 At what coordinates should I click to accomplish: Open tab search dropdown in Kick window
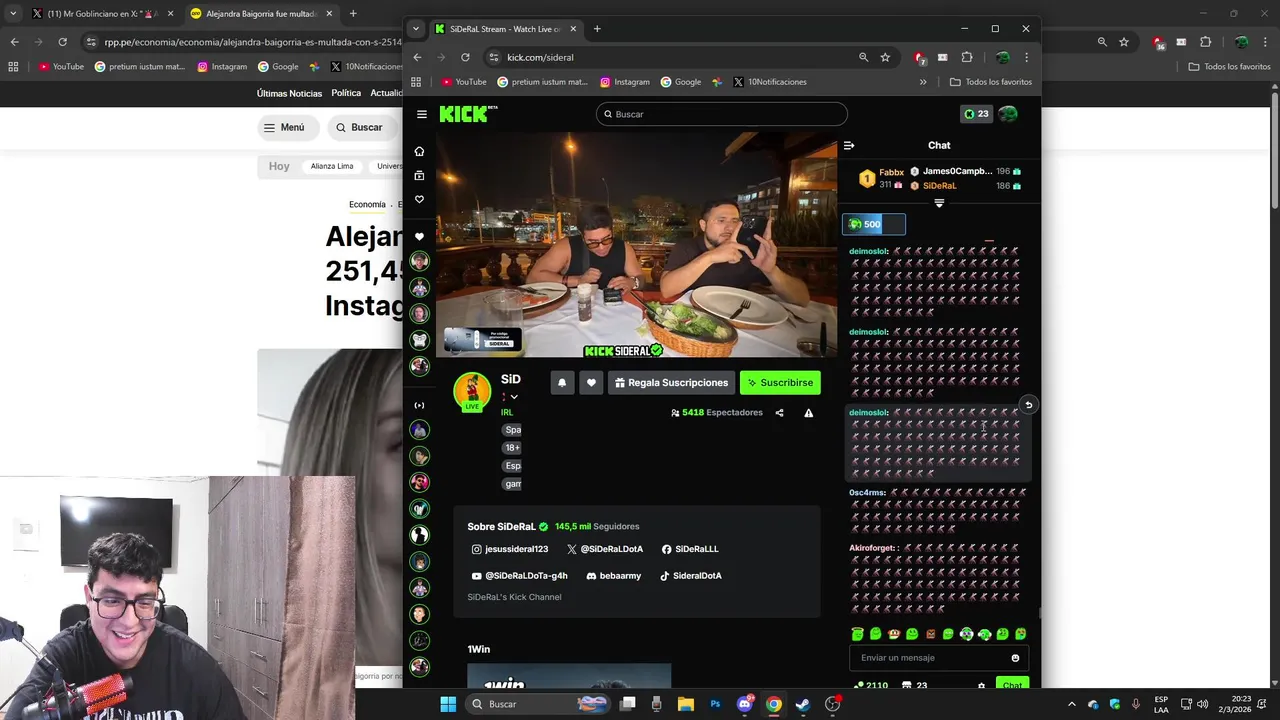click(416, 29)
